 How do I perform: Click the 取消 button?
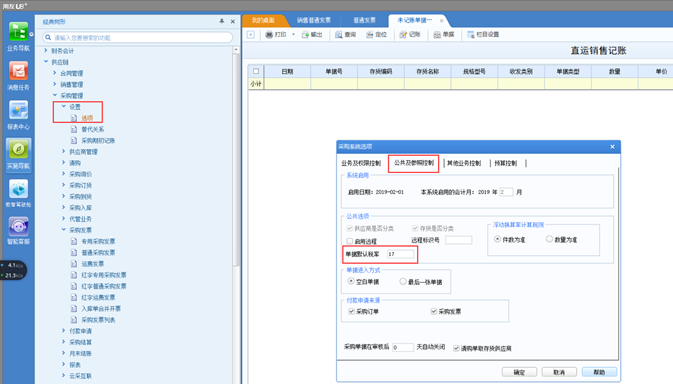(x=559, y=372)
